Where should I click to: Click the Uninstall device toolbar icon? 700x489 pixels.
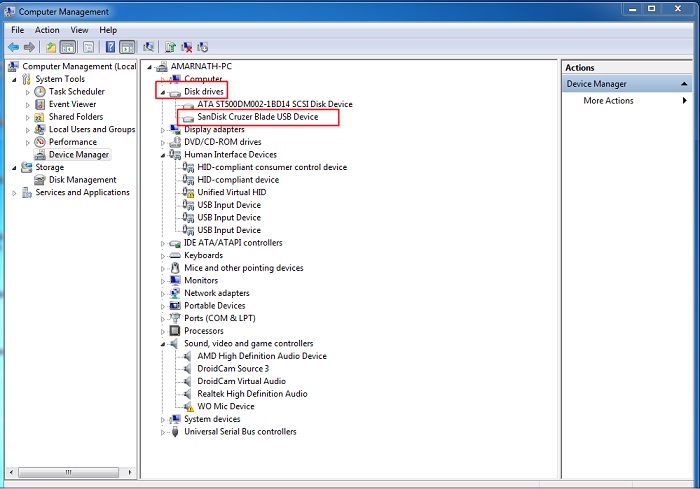click(187, 47)
